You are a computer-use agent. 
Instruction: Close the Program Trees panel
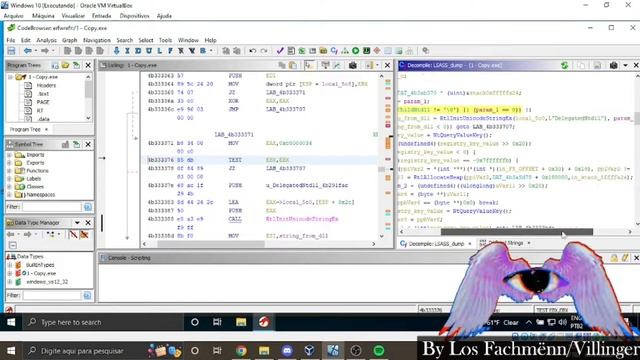[88, 65]
